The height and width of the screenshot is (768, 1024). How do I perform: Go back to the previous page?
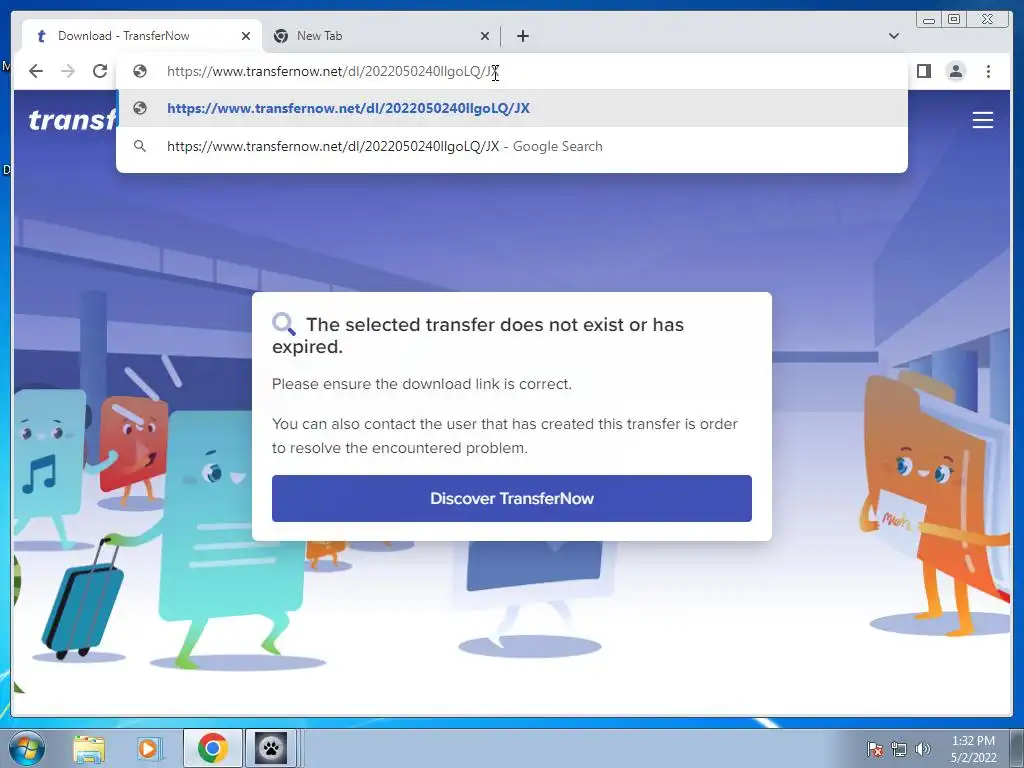coord(36,71)
